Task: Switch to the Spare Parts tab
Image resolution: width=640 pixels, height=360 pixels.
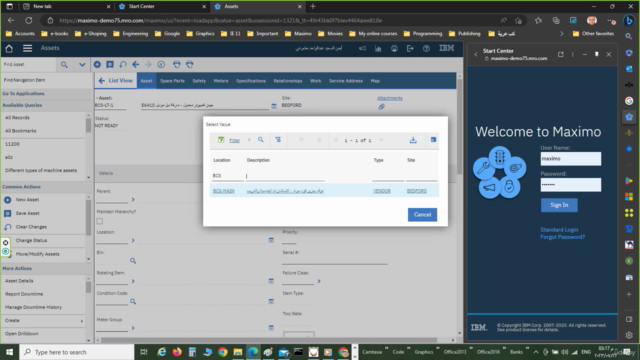Action: point(172,81)
